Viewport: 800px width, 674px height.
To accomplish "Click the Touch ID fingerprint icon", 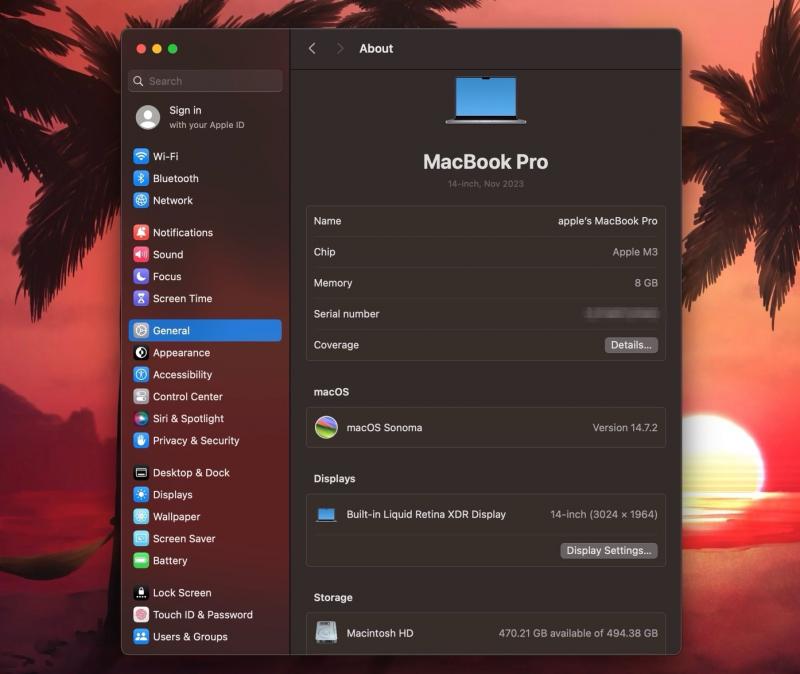I will tap(141, 614).
